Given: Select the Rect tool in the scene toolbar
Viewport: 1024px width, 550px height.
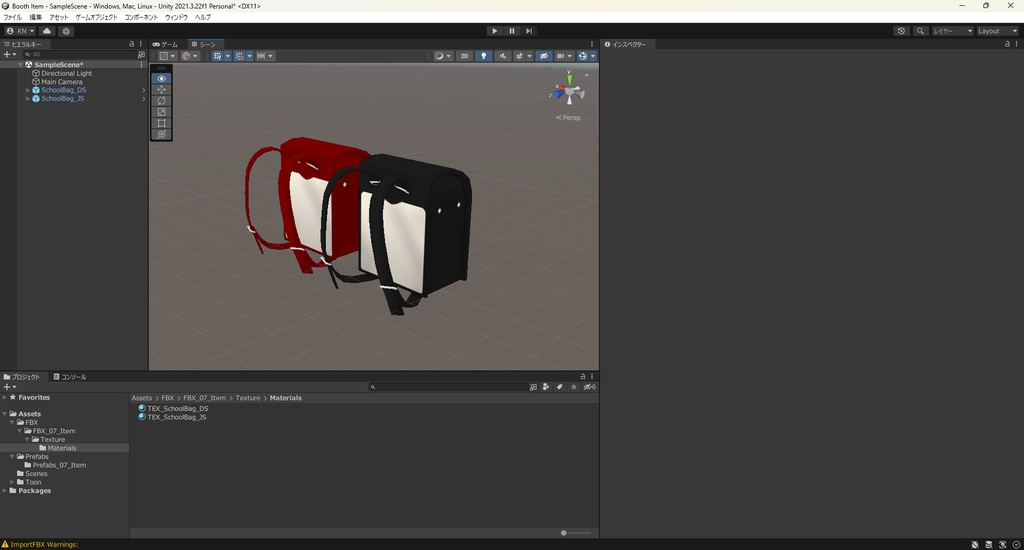Looking at the screenshot, I should tap(162, 123).
